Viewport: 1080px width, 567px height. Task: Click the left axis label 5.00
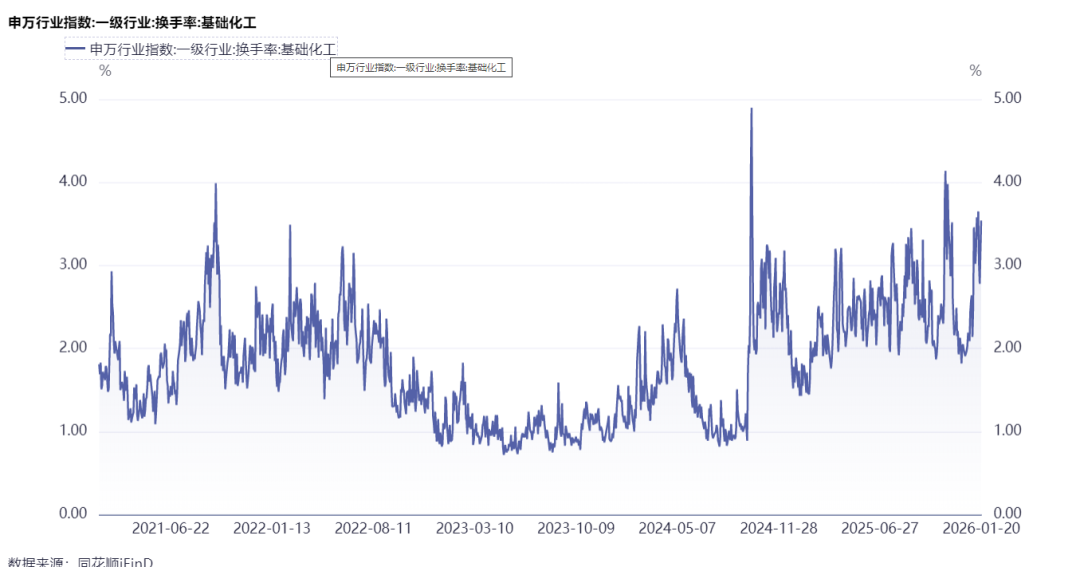(x=73, y=98)
